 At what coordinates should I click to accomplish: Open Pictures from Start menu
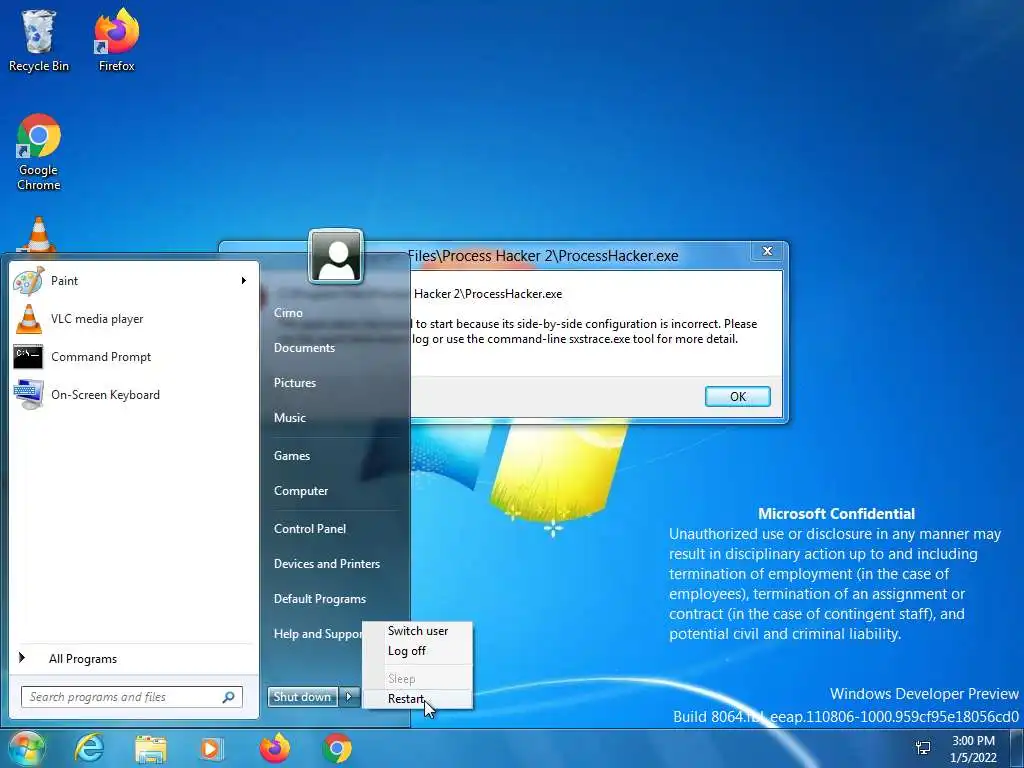295,383
